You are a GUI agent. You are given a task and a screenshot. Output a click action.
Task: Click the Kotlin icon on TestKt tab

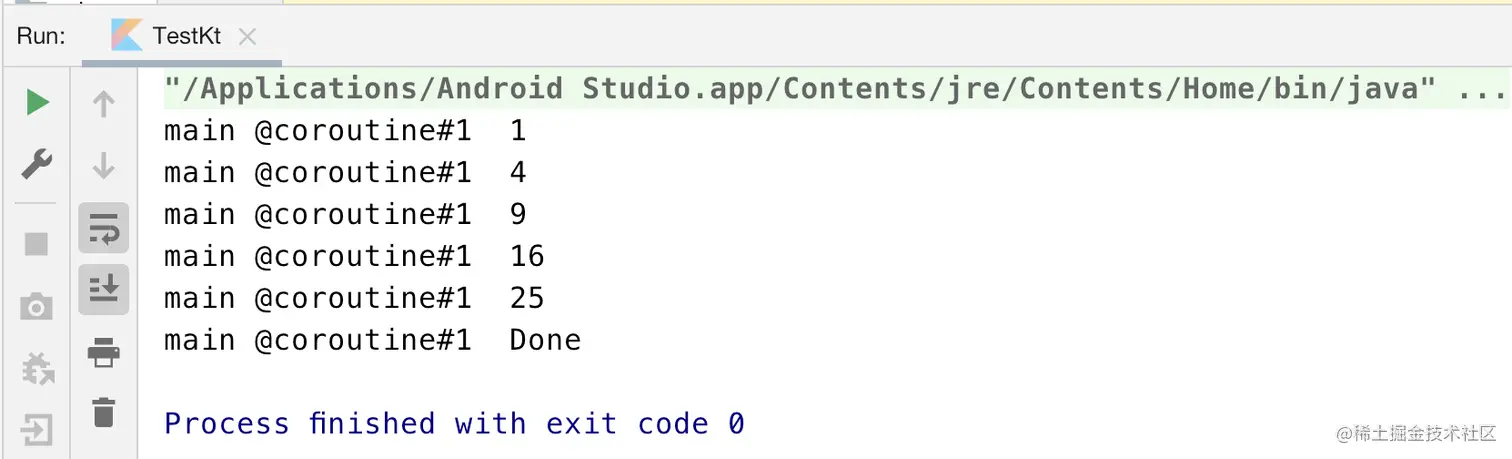coord(127,36)
